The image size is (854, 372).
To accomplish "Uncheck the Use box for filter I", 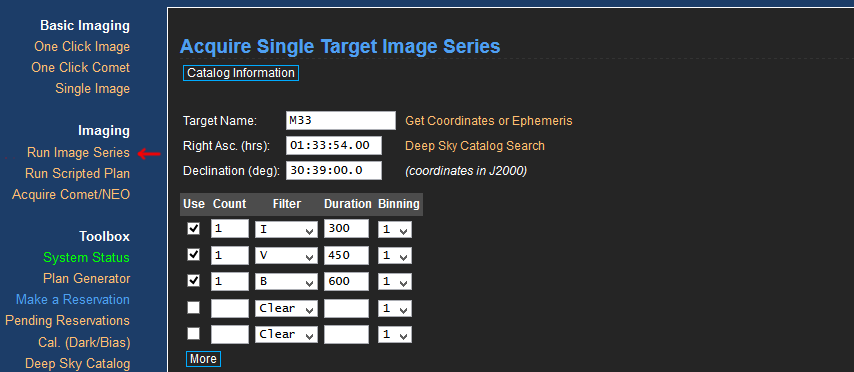I will [x=193, y=229].
